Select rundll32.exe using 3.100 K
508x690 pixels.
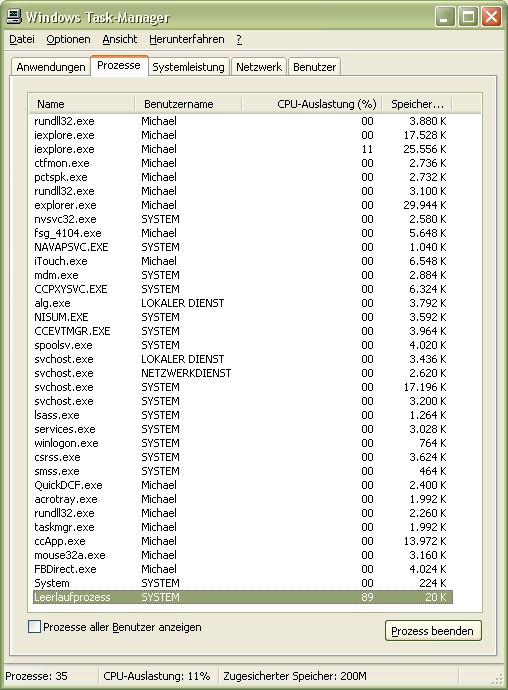(243, 191)
